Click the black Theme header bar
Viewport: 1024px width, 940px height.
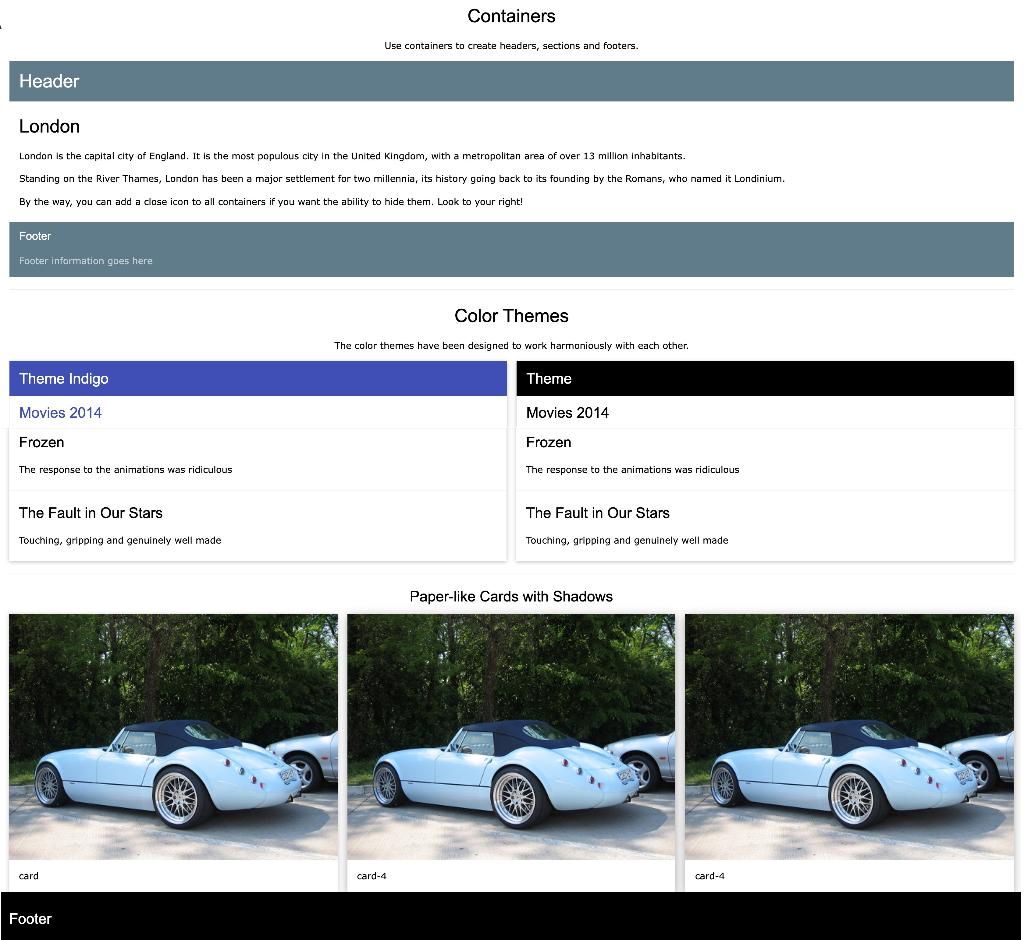[765, 378]
